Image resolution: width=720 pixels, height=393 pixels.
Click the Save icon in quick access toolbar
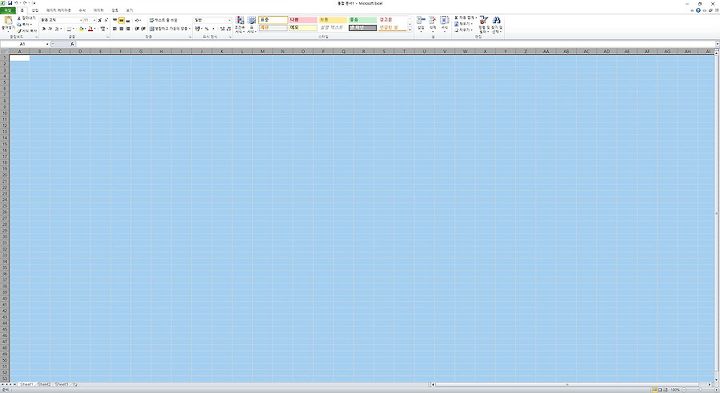[10, 3]
